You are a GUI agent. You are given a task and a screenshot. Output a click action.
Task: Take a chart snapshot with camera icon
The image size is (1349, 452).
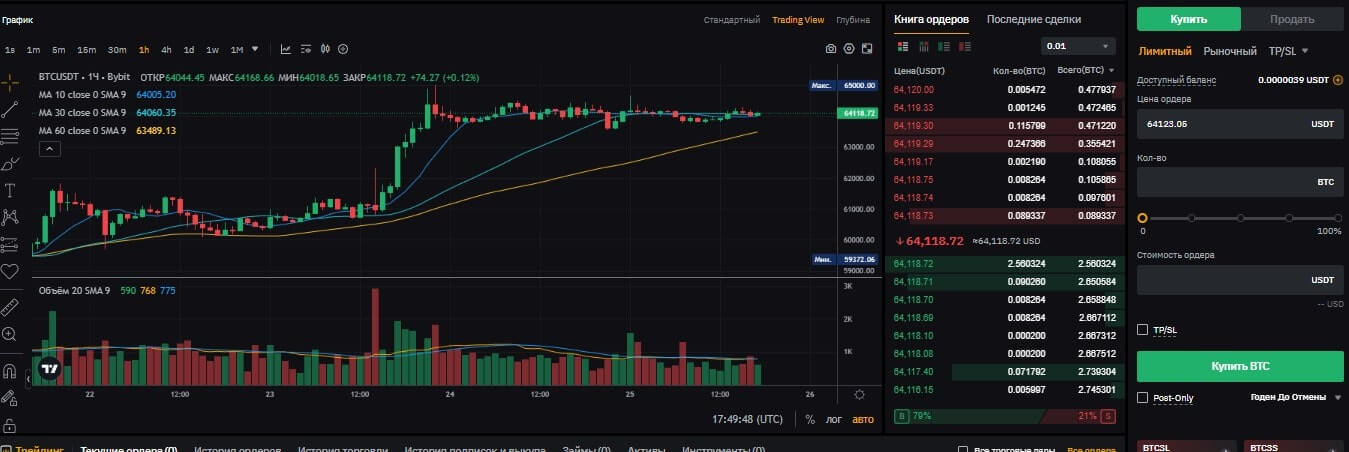coord(830,48)
